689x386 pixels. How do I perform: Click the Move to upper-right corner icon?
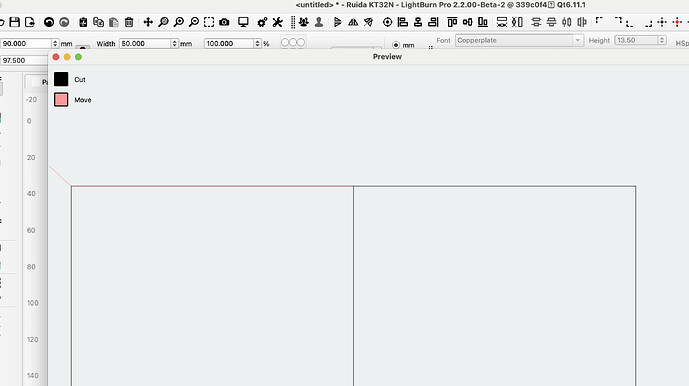click(x=618, y=21)
